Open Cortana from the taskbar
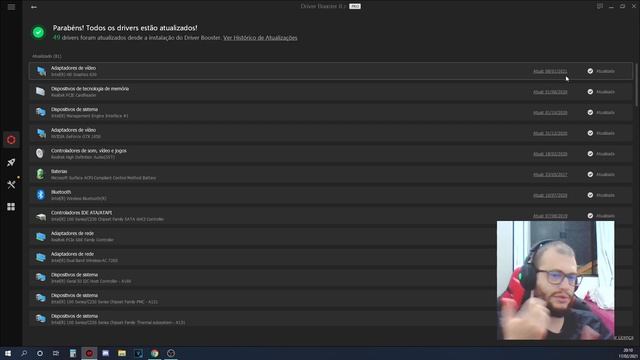The width and height of the screenshot is (640, 360). [40, 353]
